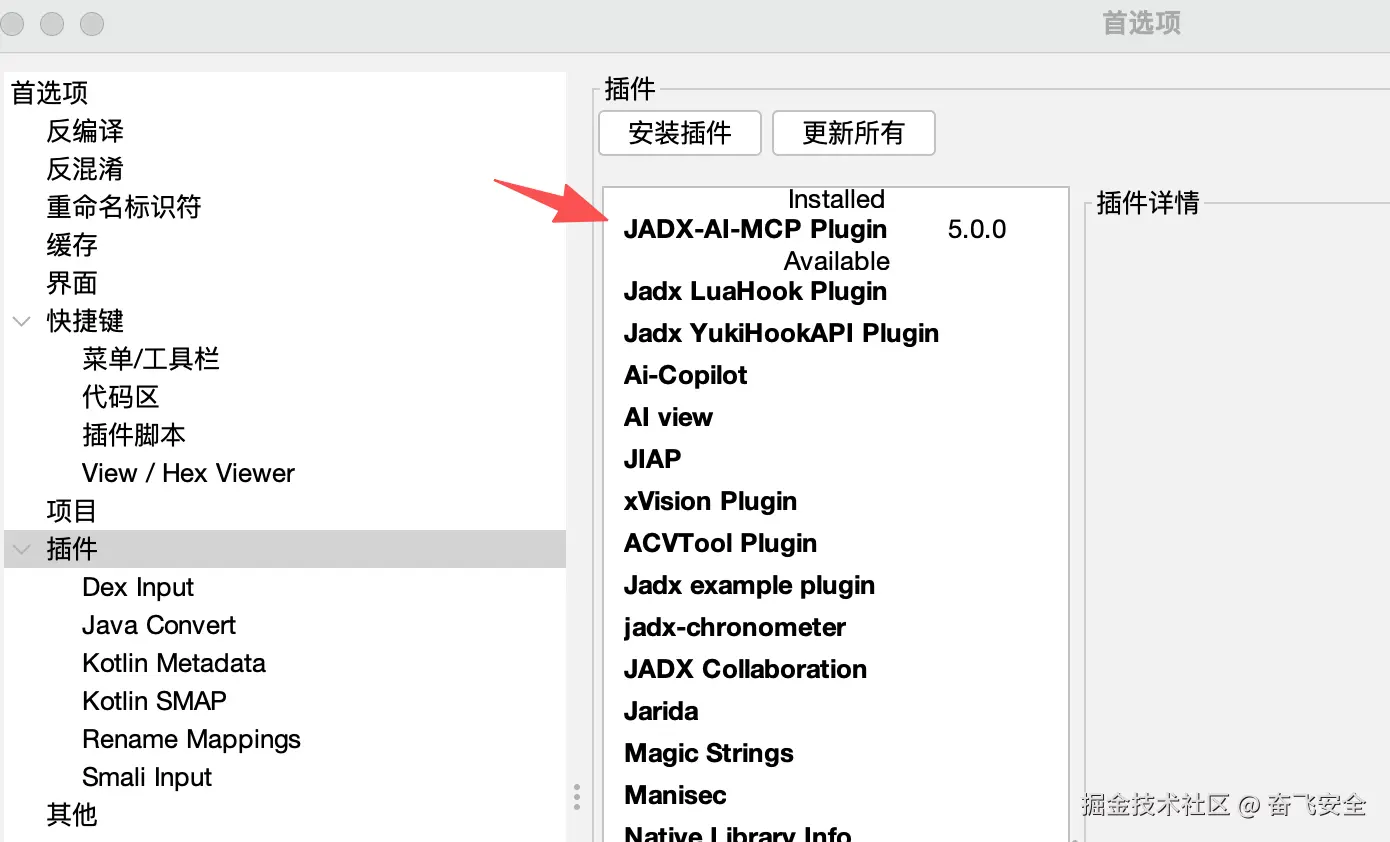Open 菜单/工具栏 shortcut settings
The image size is (1390, 842).
151,359
